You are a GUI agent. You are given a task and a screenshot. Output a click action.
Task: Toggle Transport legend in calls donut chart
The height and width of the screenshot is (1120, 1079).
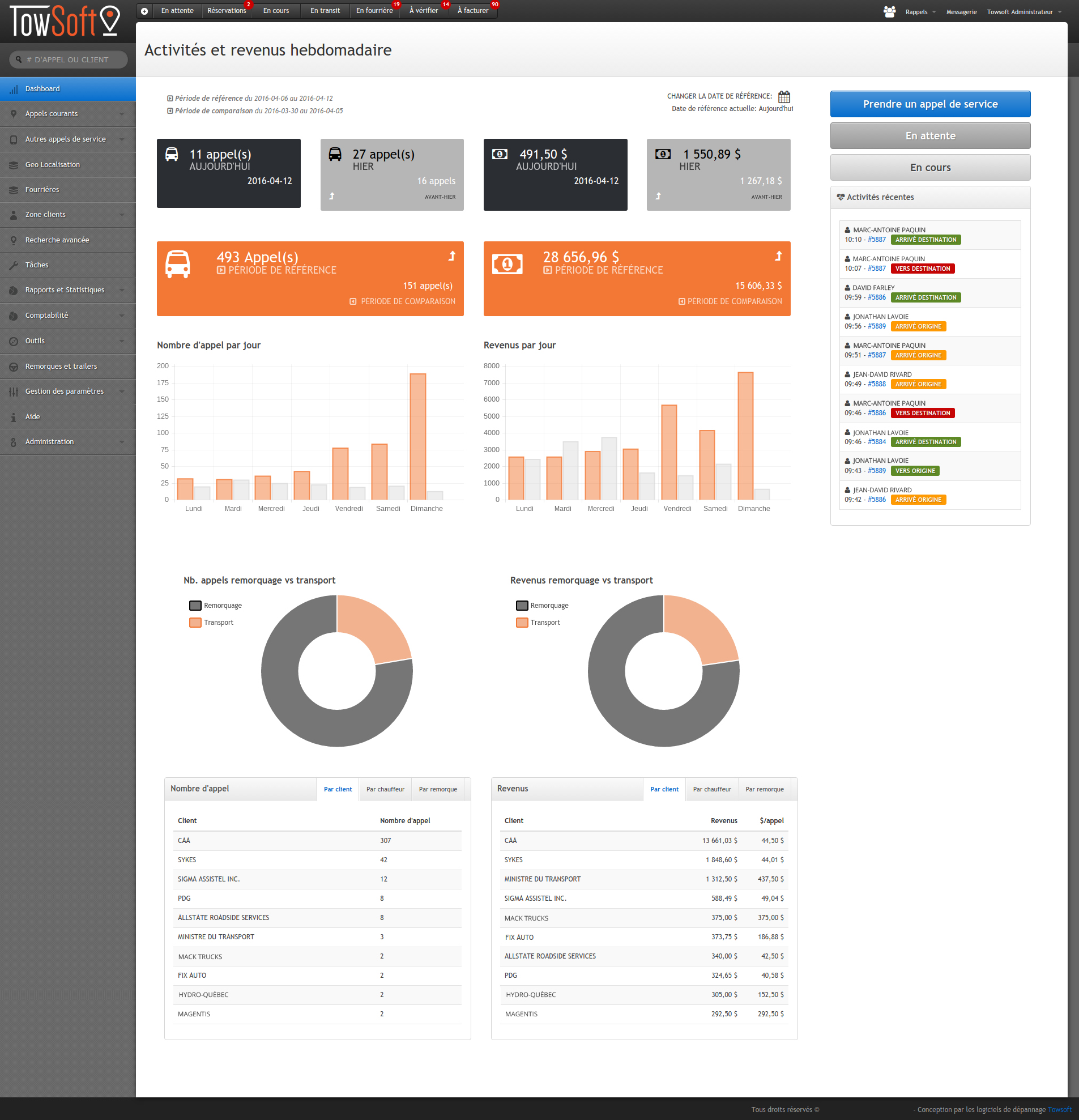click(x=211, y=622)
